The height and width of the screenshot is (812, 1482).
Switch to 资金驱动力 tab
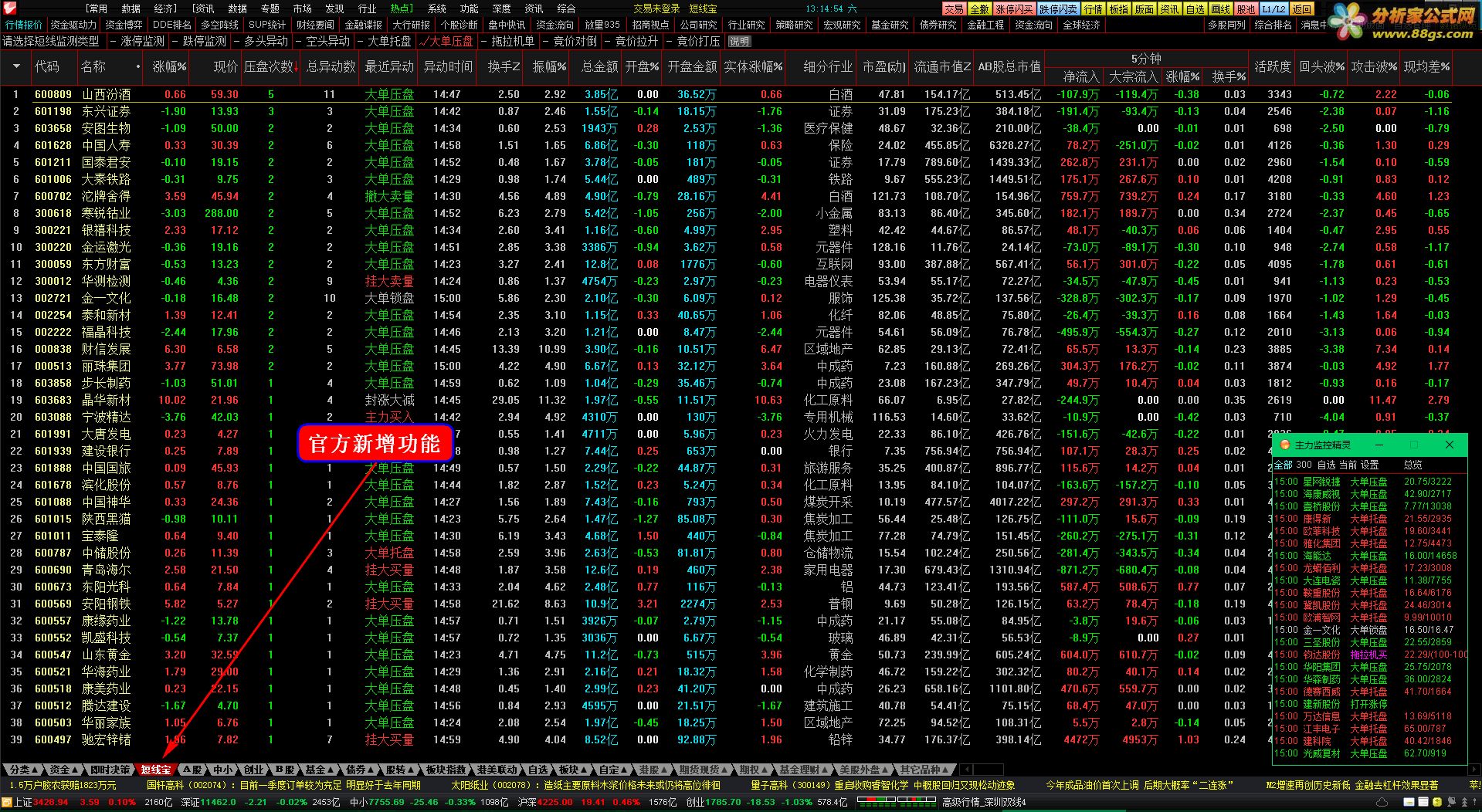[x=73, y=25]
